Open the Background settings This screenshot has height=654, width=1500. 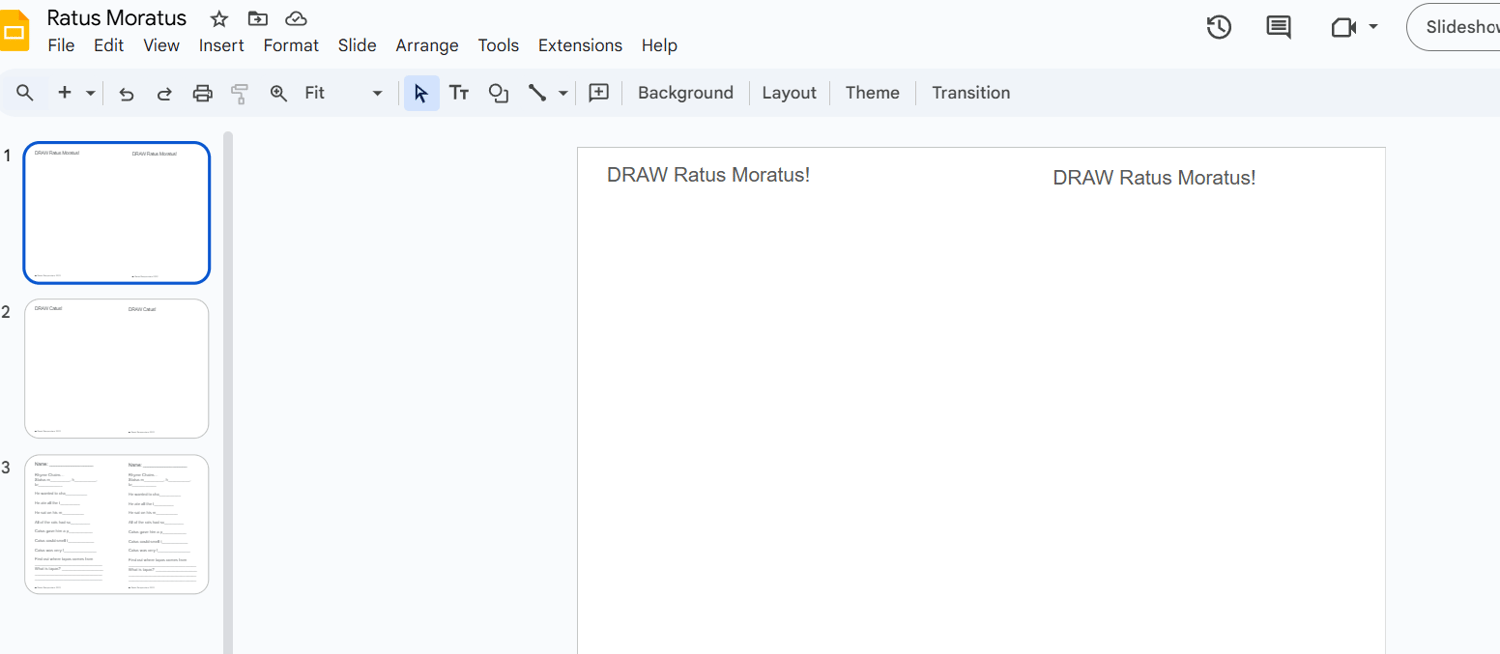tap(685, 93)
